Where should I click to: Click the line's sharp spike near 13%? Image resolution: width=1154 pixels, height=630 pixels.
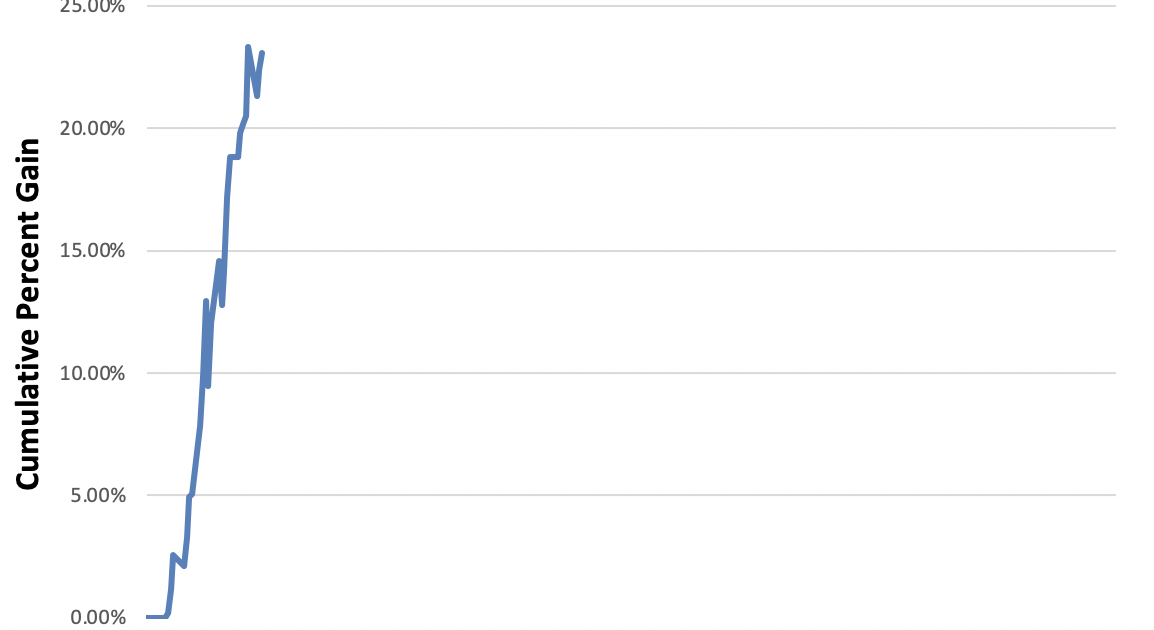[x=206, y=301]
